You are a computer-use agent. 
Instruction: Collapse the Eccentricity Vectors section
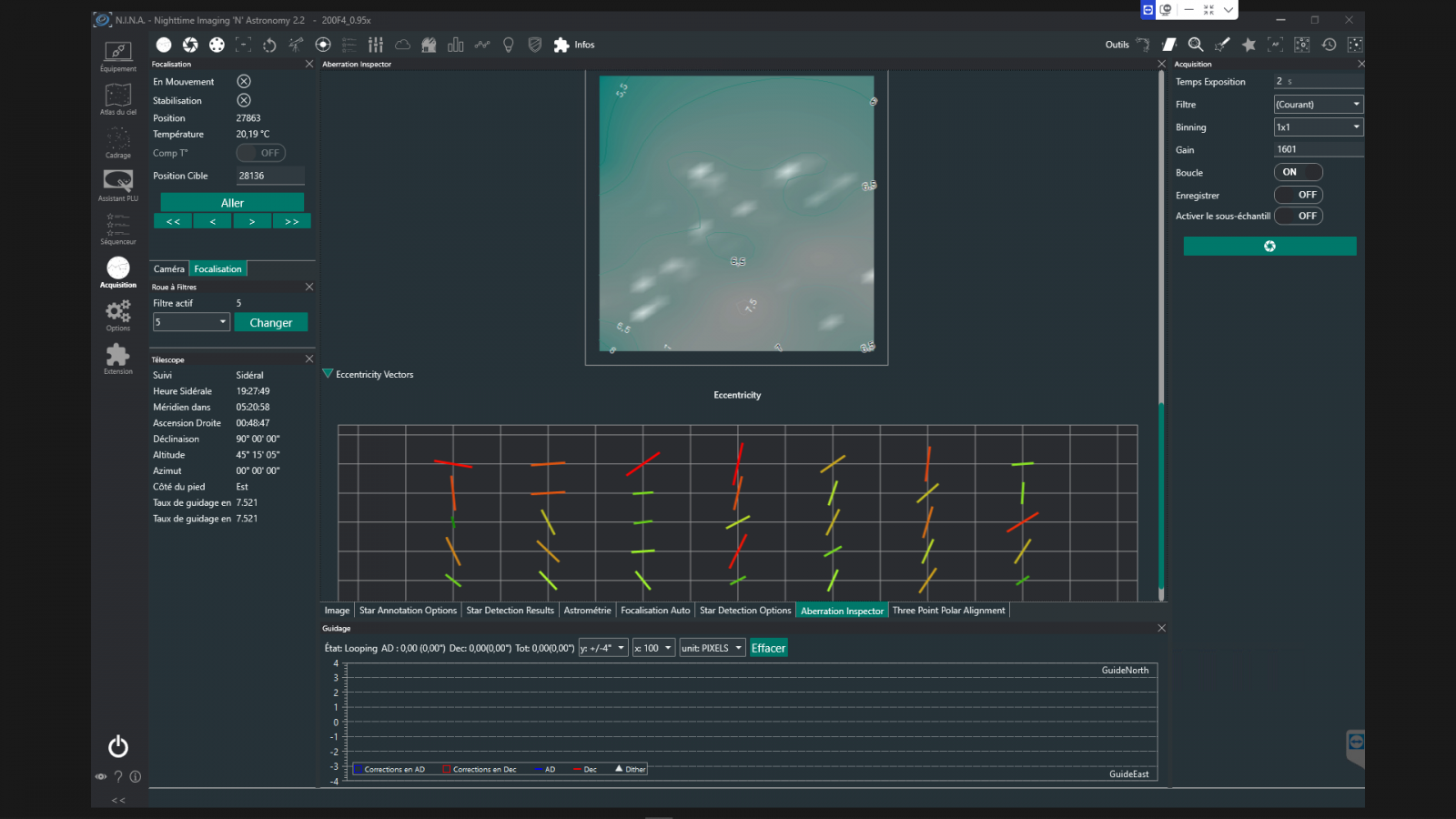(x=328, y=374)
